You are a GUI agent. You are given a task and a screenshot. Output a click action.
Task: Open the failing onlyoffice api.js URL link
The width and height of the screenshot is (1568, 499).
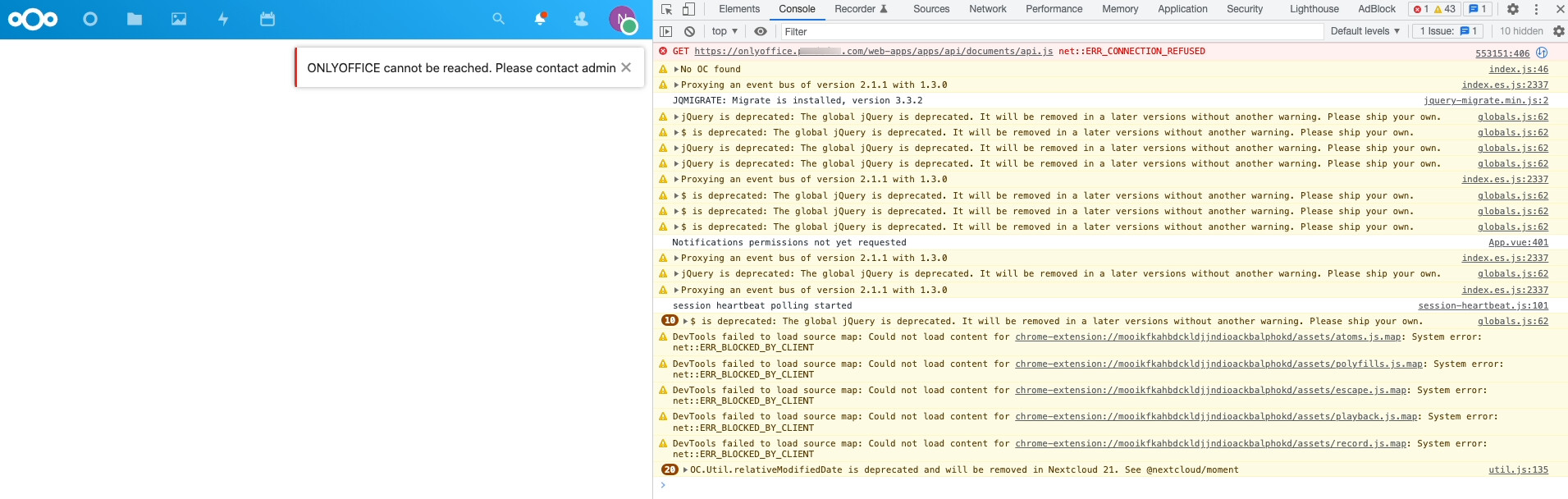[x=874, y=51]
